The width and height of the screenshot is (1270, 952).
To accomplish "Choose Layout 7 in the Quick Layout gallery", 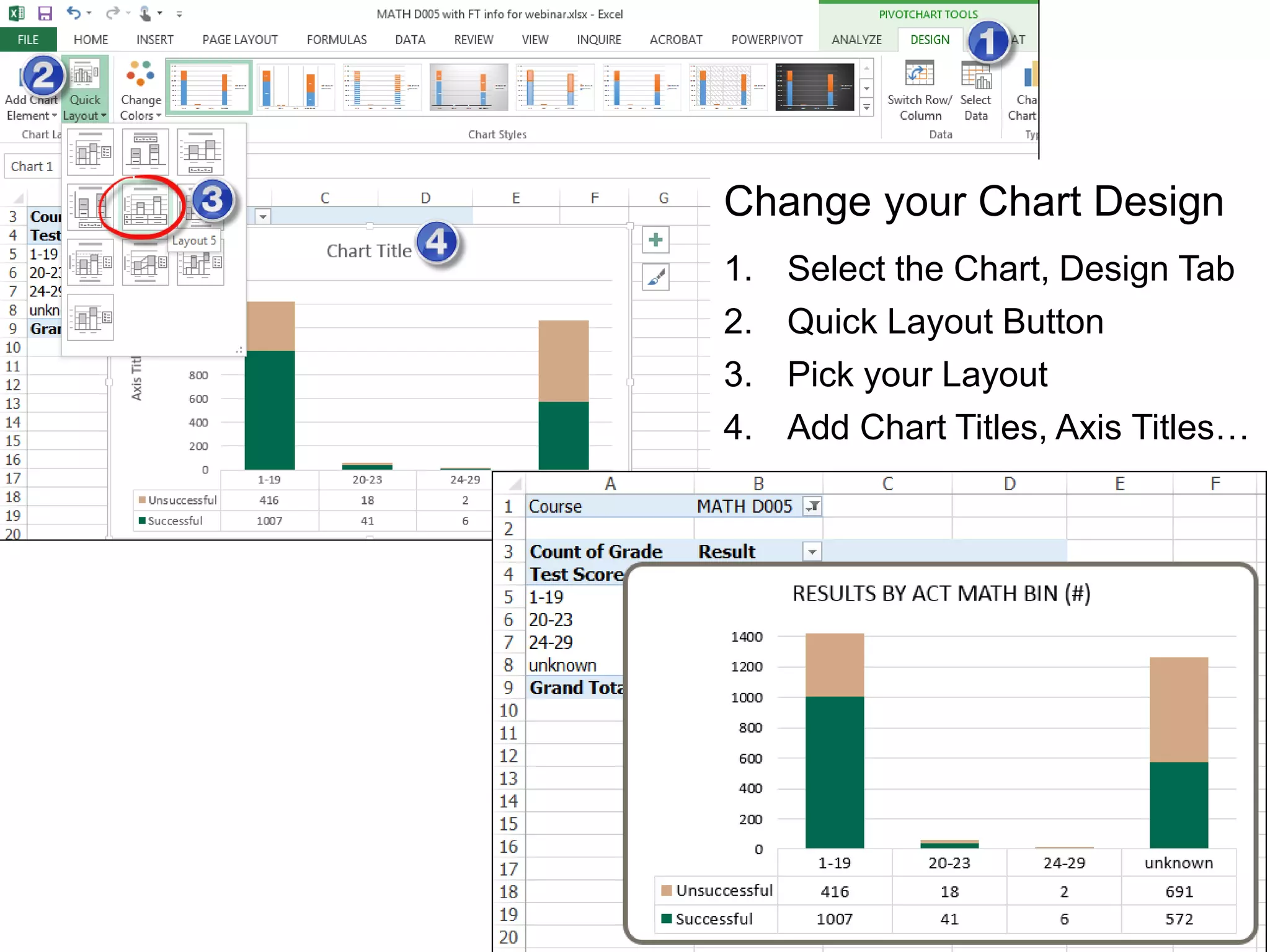I will click(x=91, y=263).
